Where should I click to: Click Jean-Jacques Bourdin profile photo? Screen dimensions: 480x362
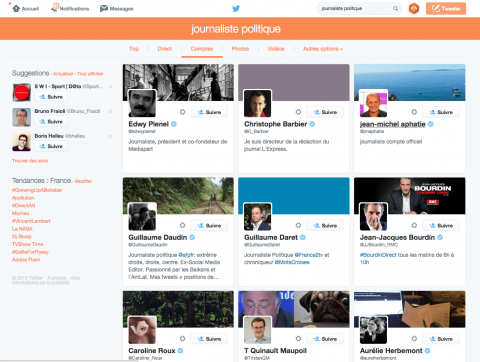(373, 217)
